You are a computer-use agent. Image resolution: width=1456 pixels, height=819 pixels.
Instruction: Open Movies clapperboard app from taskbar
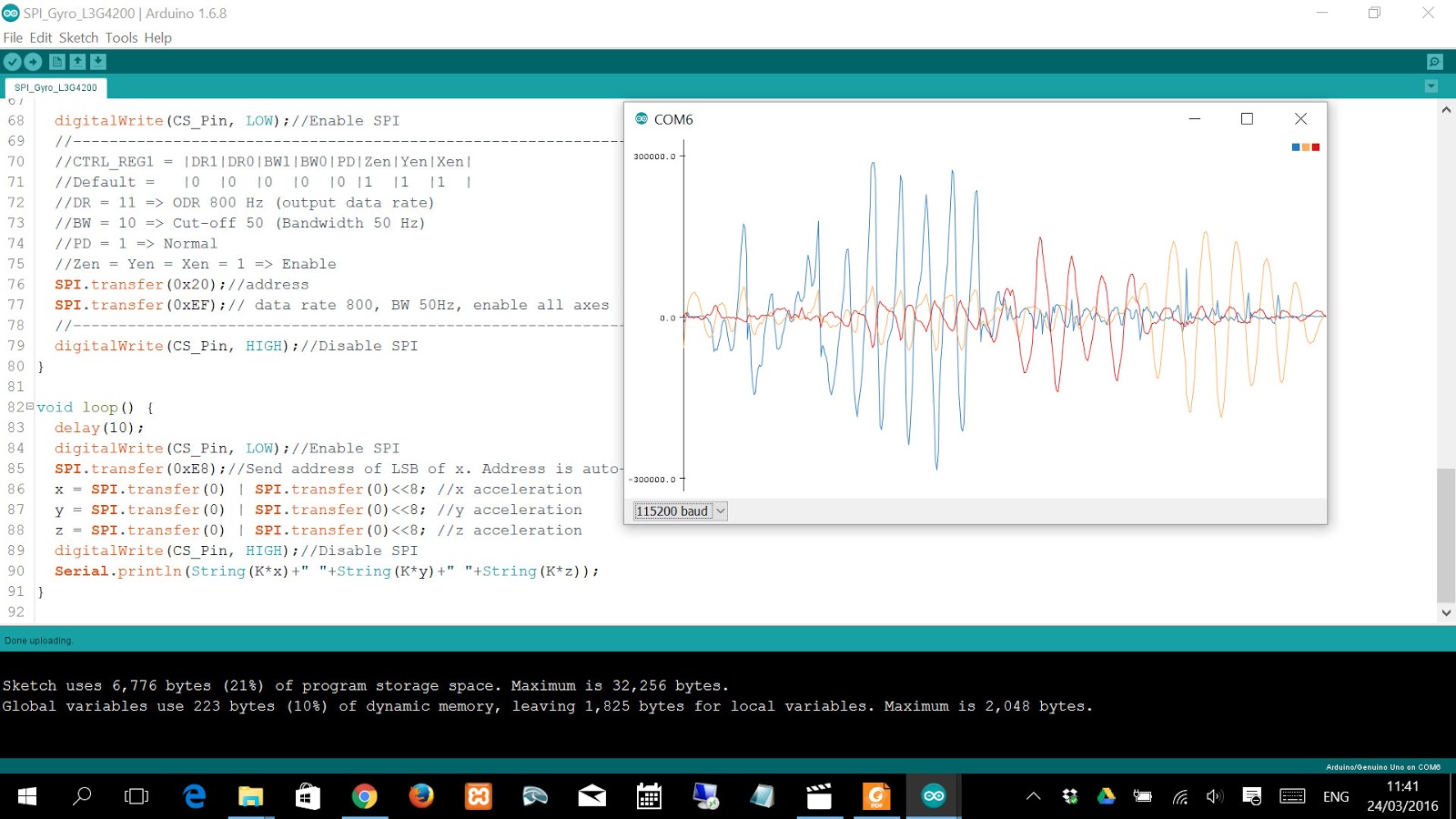pyautogui.click(x=819, y=796)
